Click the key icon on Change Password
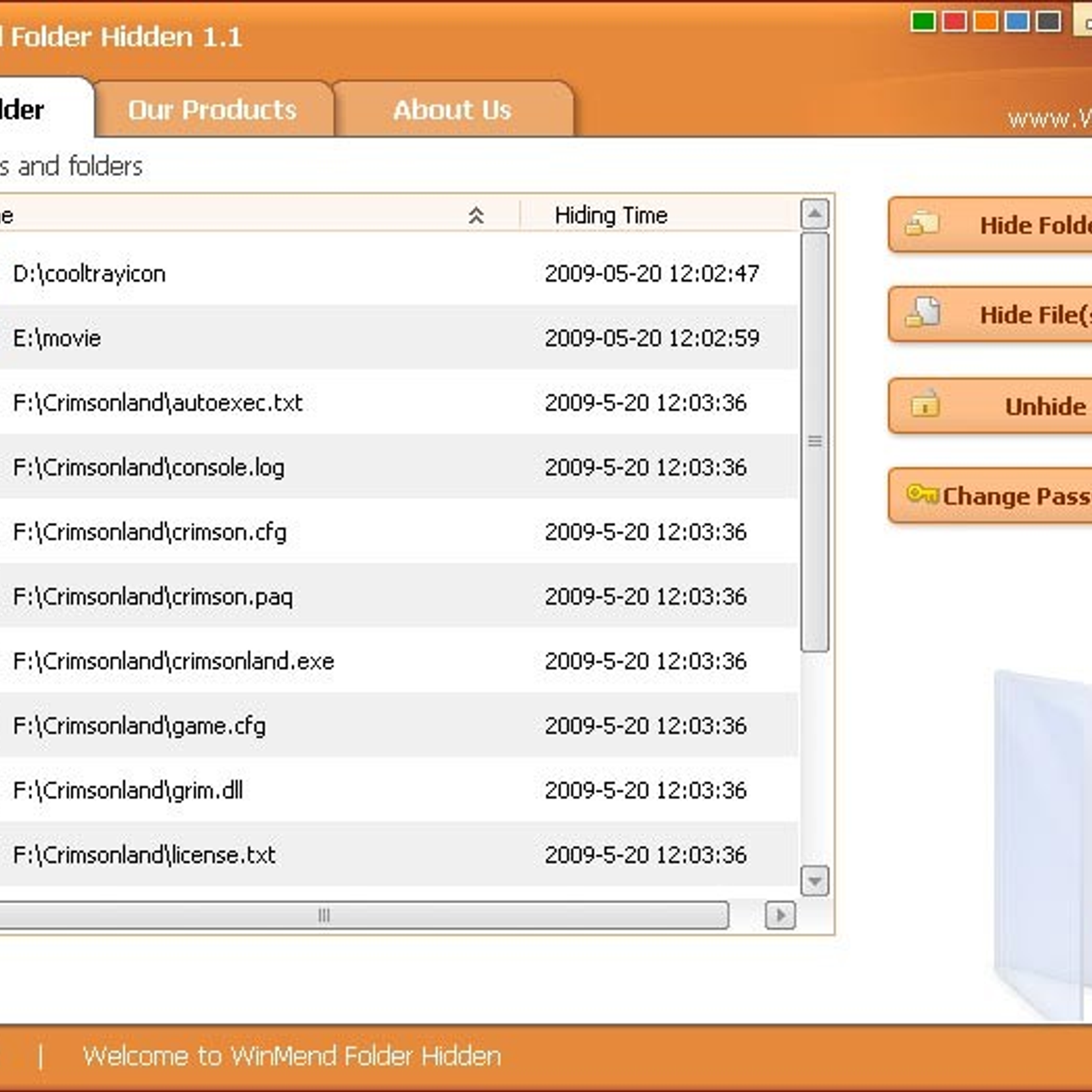 tap(923, 493)
